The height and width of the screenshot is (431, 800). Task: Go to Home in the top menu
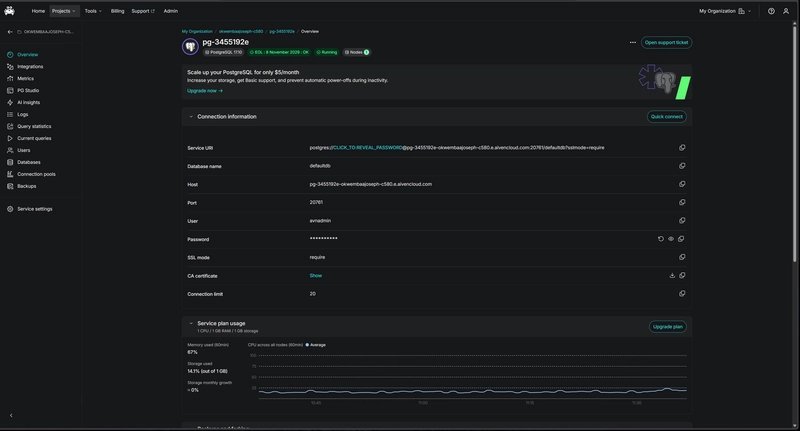pyautogui.click(x=38, y=11)
